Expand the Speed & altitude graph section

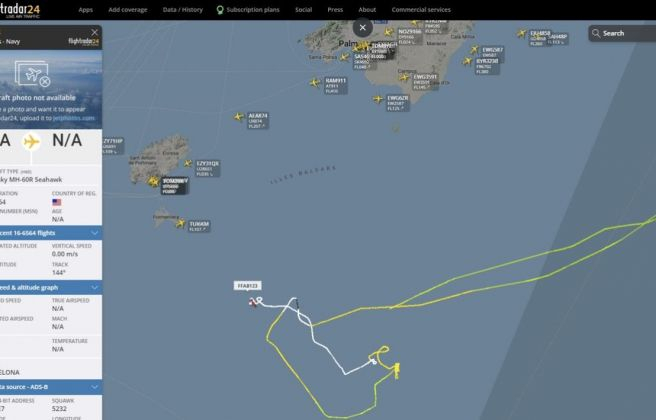[x=95, y=287]
